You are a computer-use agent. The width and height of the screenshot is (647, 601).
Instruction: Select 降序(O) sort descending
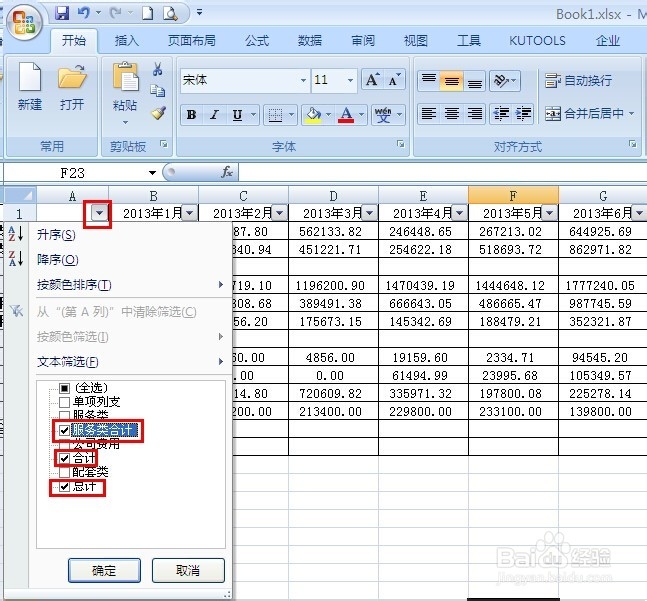58,260
